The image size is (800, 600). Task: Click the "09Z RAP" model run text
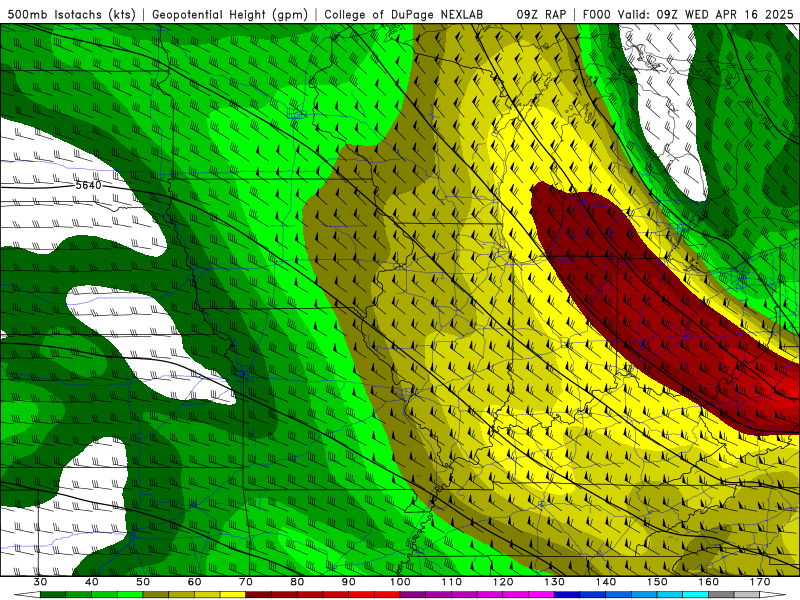pyautogui.click(x=541, y=14)
